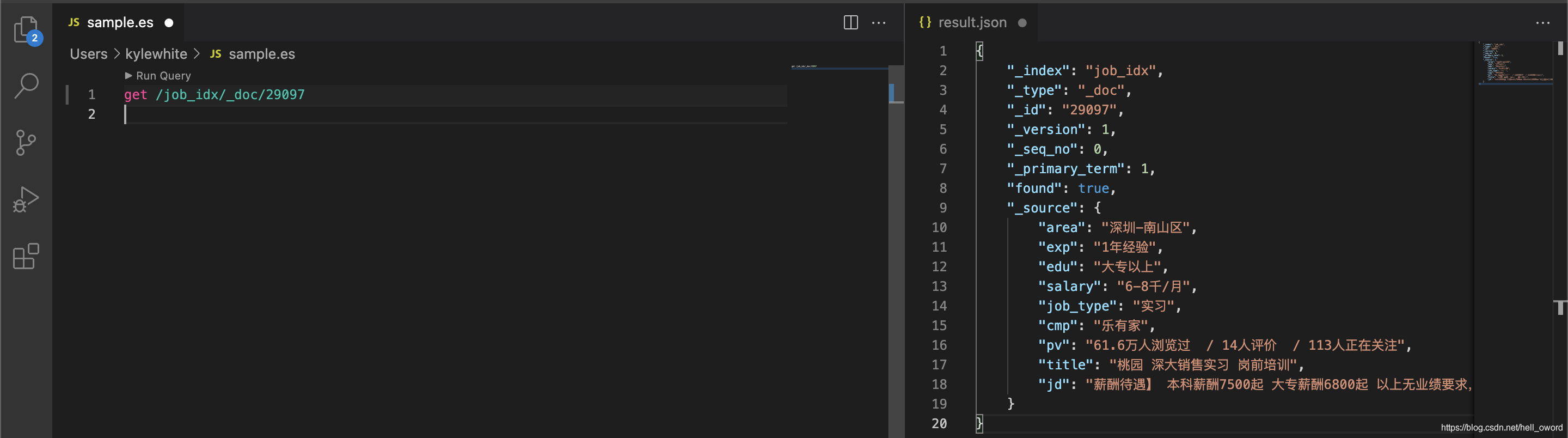This screenshot has width=1568, height=438.
Task: Place cursor on empty line 2
Action: (x=426, y=114)
